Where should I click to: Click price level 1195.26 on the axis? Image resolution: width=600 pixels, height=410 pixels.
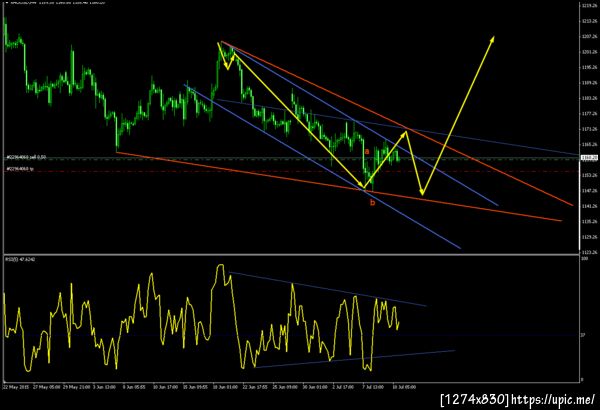pos(590,67)
